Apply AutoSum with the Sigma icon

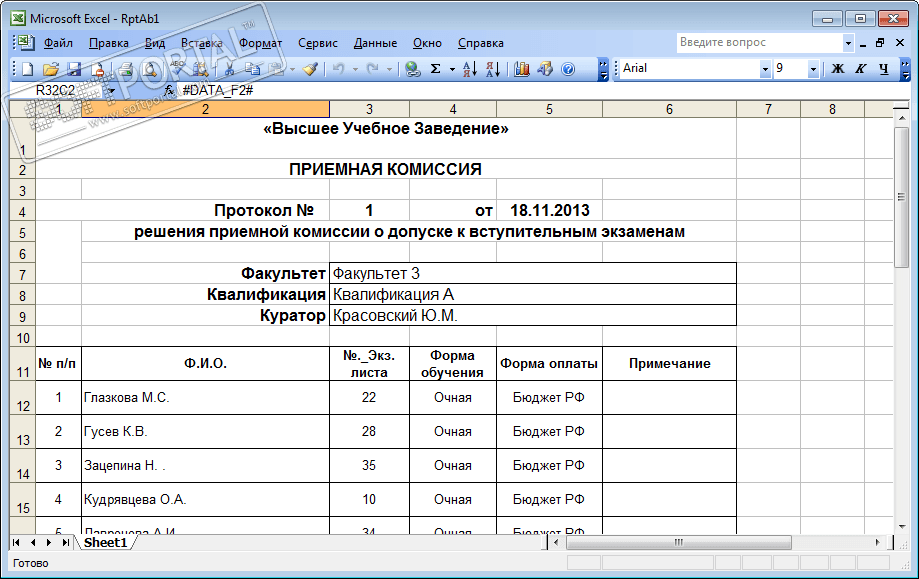(435, 69)
